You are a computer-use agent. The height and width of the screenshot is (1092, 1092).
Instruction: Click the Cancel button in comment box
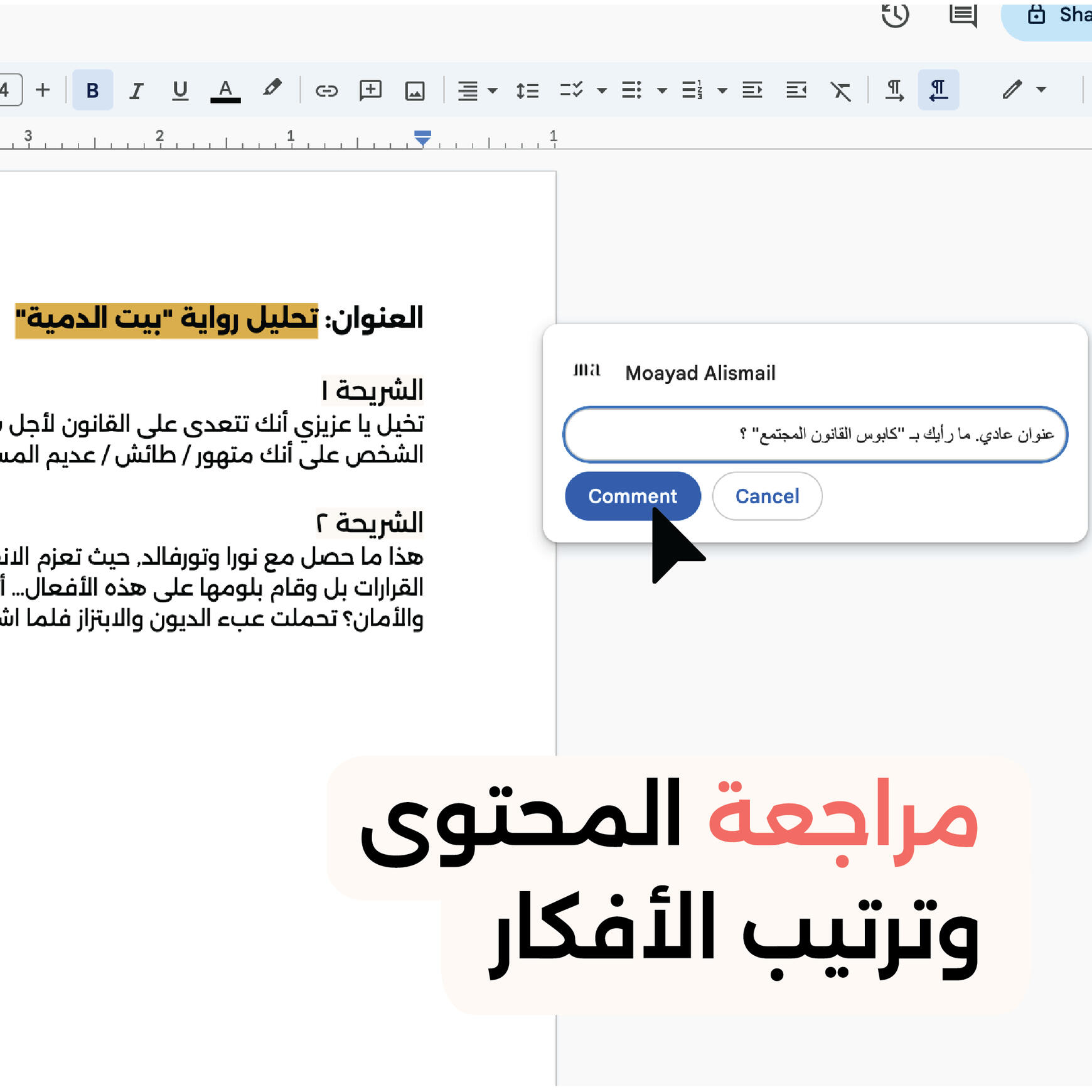[x=767, y=496]
